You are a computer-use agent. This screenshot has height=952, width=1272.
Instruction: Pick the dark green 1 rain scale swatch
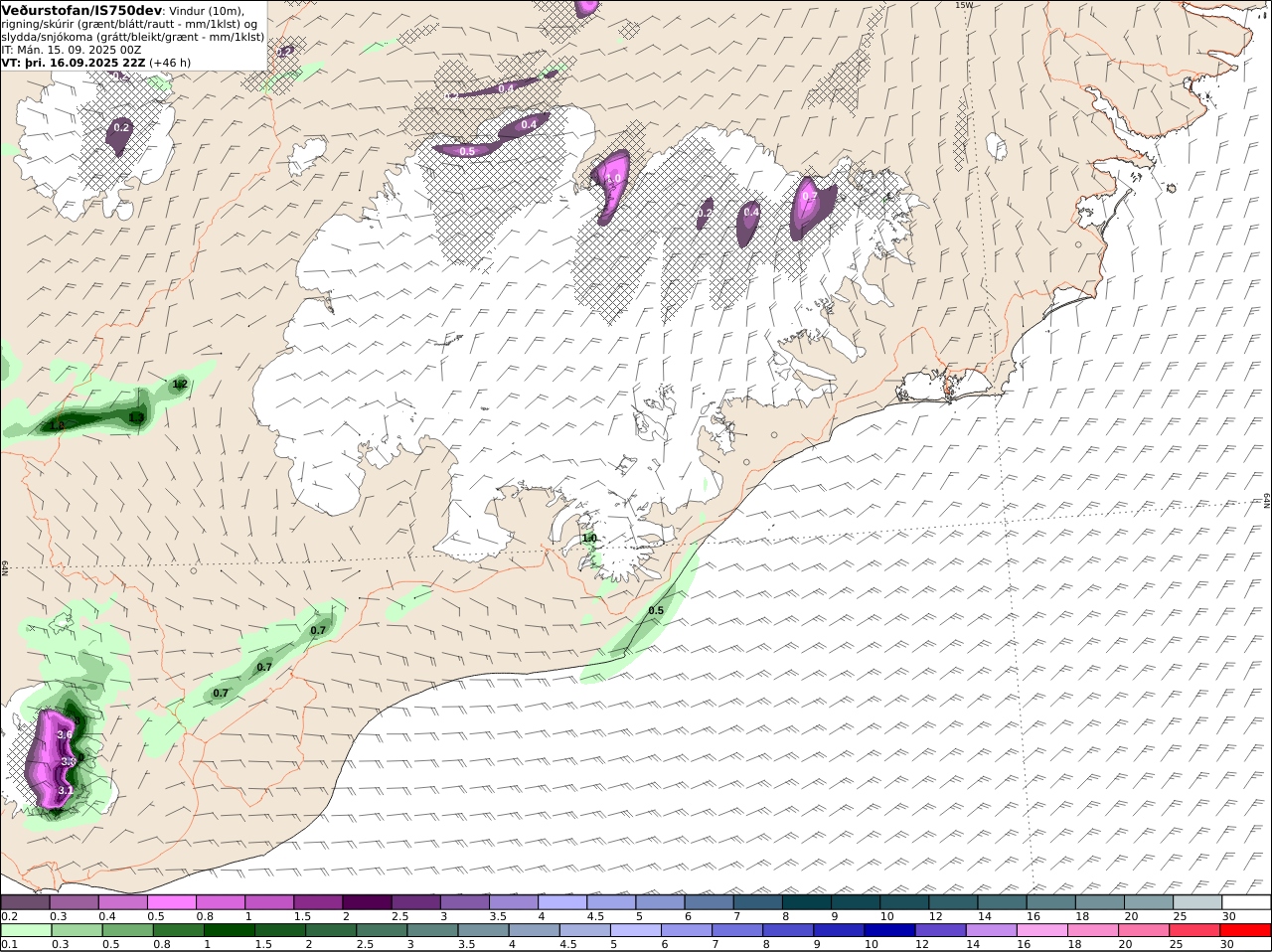point(229,930)
